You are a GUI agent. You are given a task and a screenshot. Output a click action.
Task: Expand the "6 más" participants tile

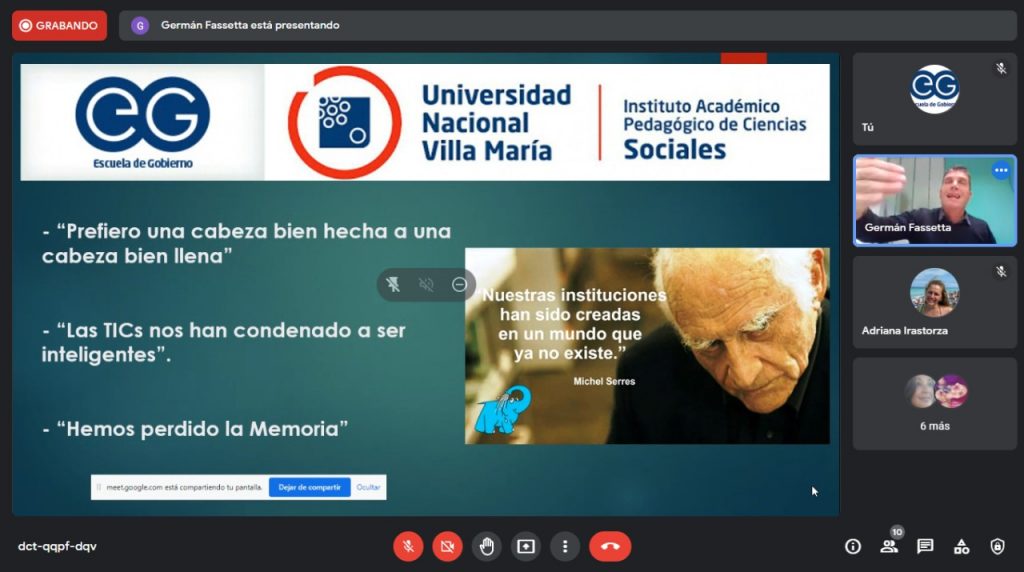[x=934, y=404]
